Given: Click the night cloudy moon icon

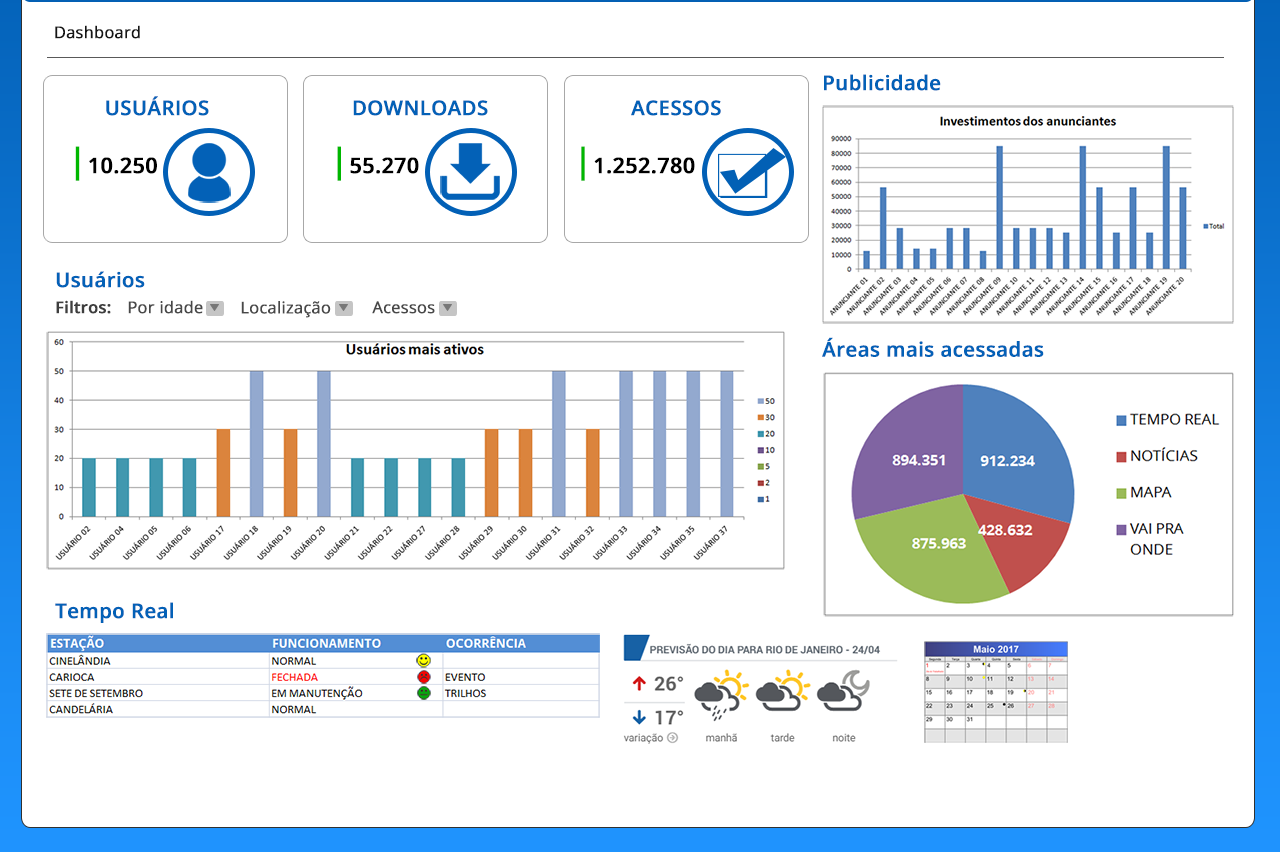Looking at the screenshot, I should click(843, 692).
